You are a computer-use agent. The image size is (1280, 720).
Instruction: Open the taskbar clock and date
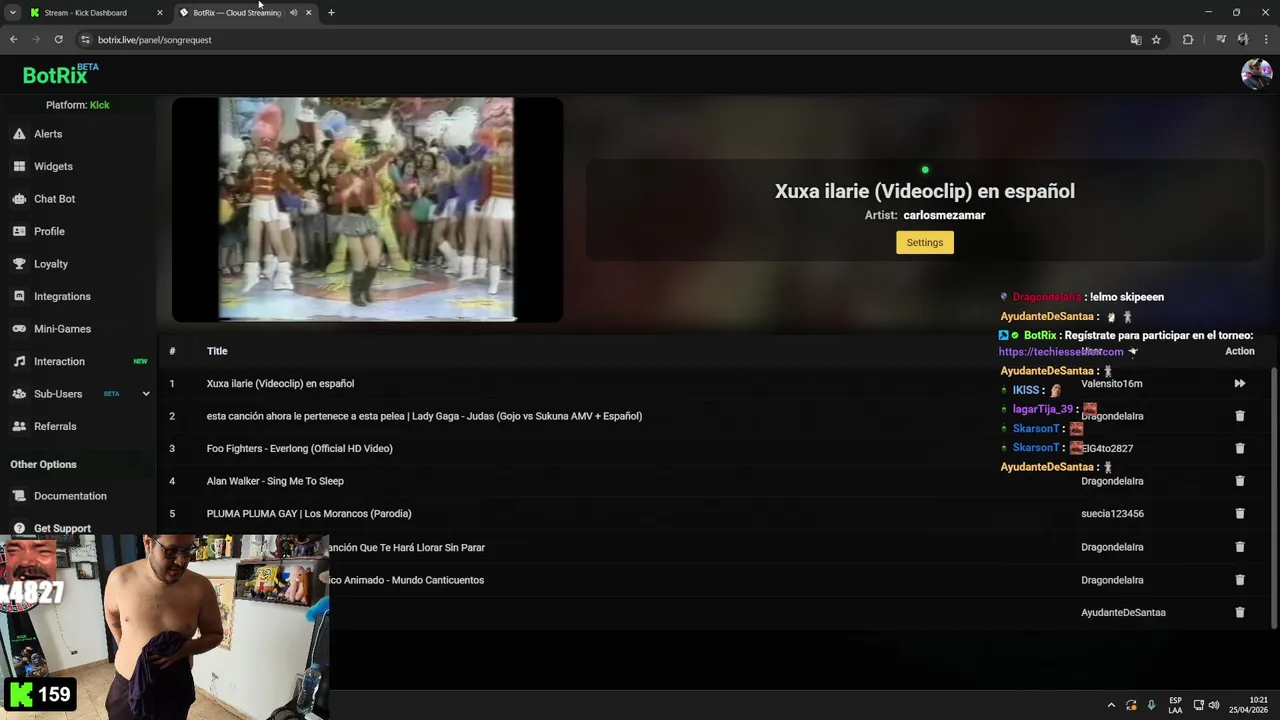[x=1248, y=705]
